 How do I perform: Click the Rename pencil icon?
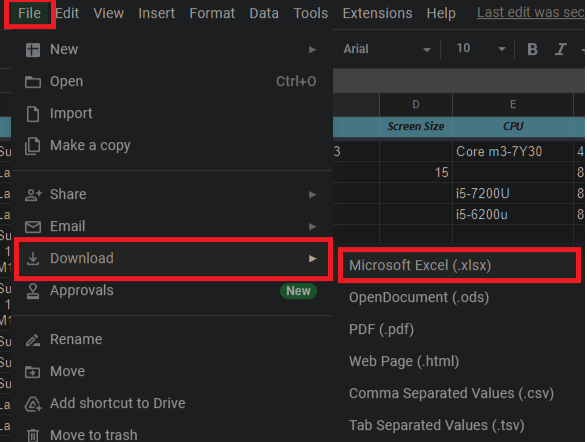(x=33, y=340)
